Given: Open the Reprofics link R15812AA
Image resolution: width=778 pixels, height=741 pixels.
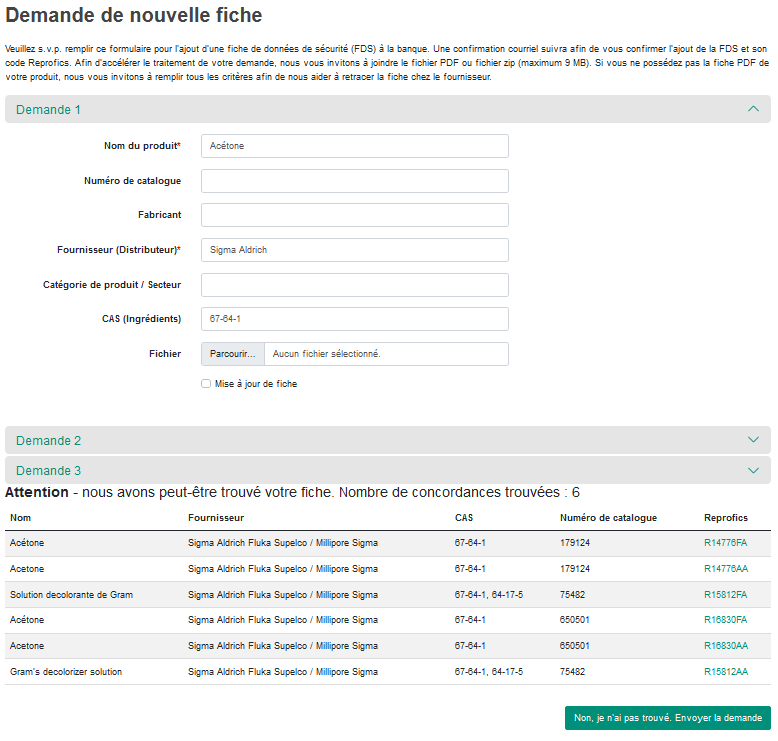Looking at the screenshot, I should (726, 672).
